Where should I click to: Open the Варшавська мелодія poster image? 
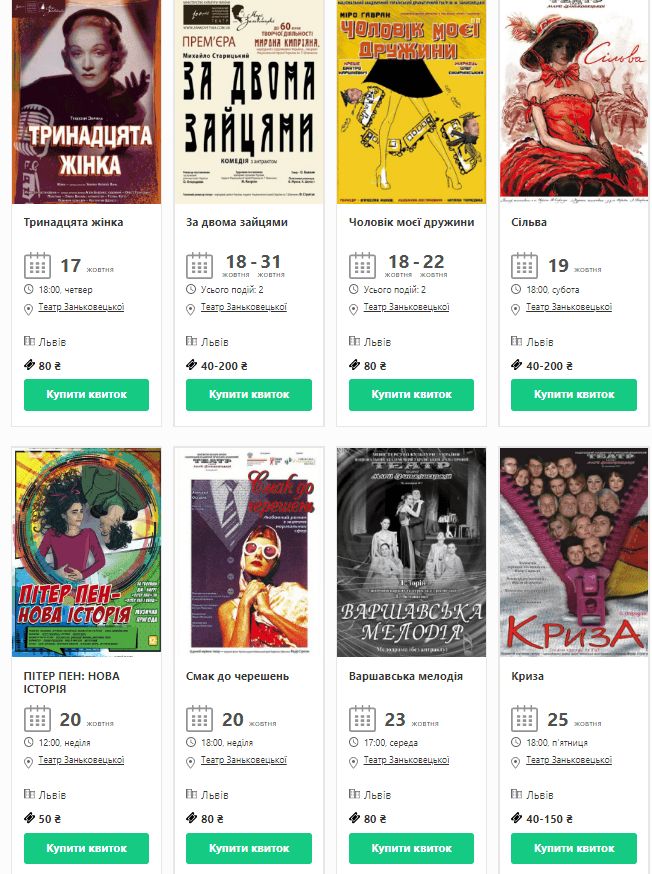411,552
